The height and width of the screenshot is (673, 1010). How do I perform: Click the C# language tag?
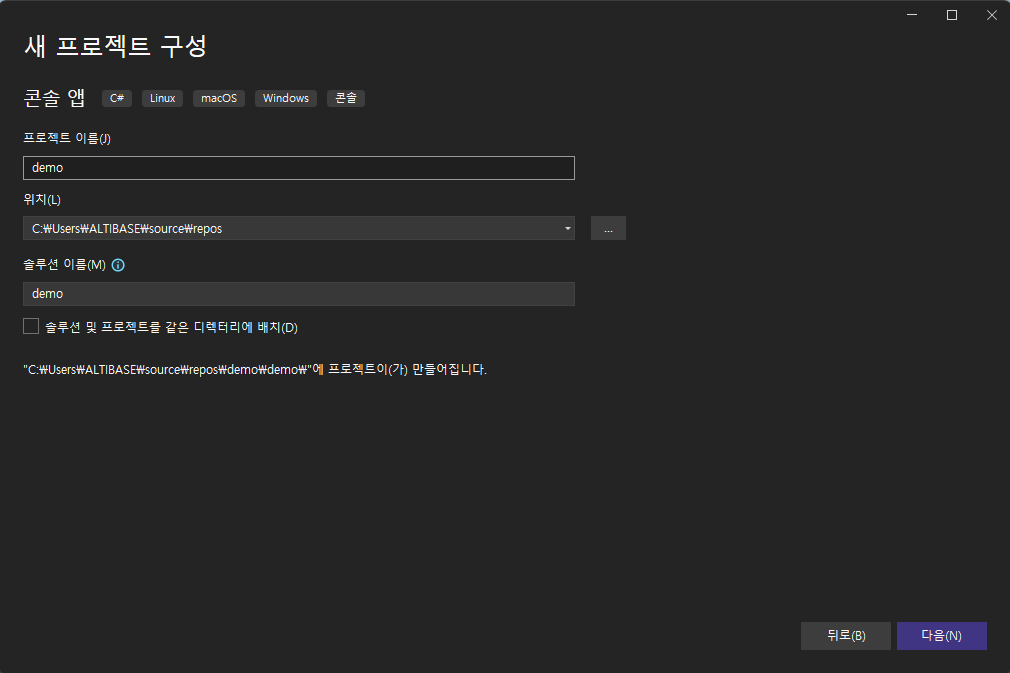coord(117,98)
